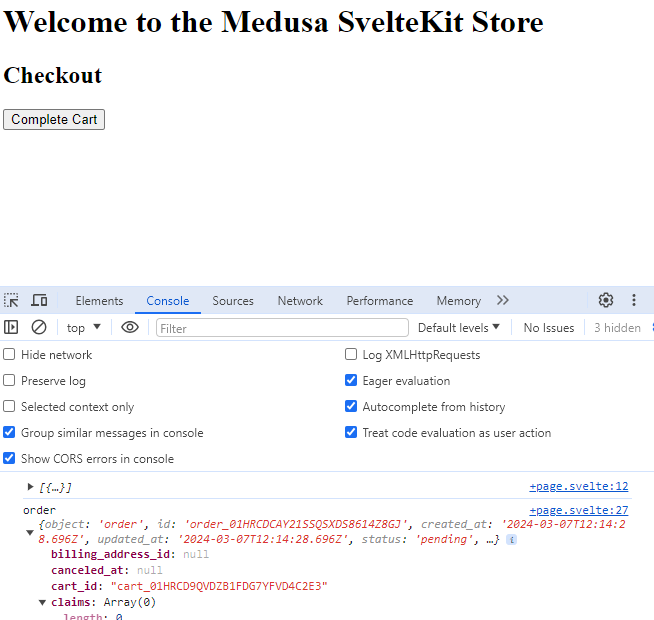Click the Welcome to the Medusa SvelteKit Store heading
The image size is (654, 620).
[274, 22]
